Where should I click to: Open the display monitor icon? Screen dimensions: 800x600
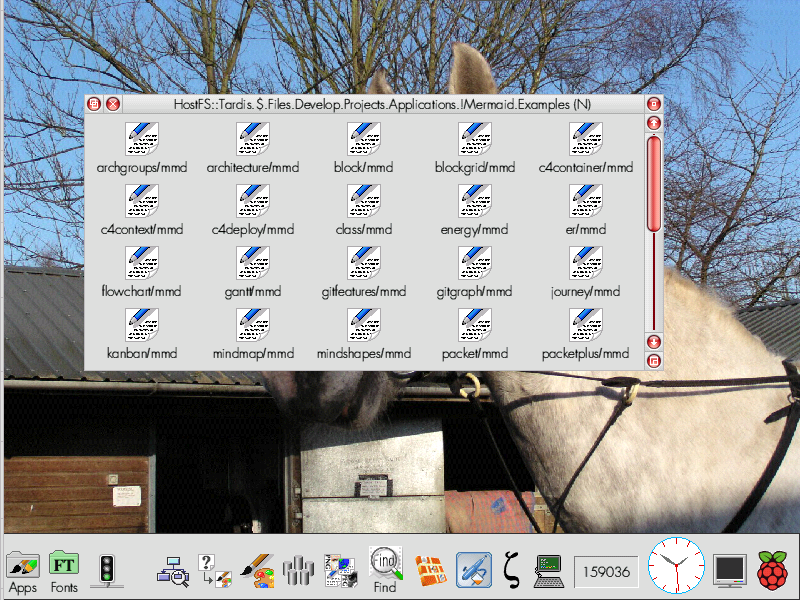point(730,570)
